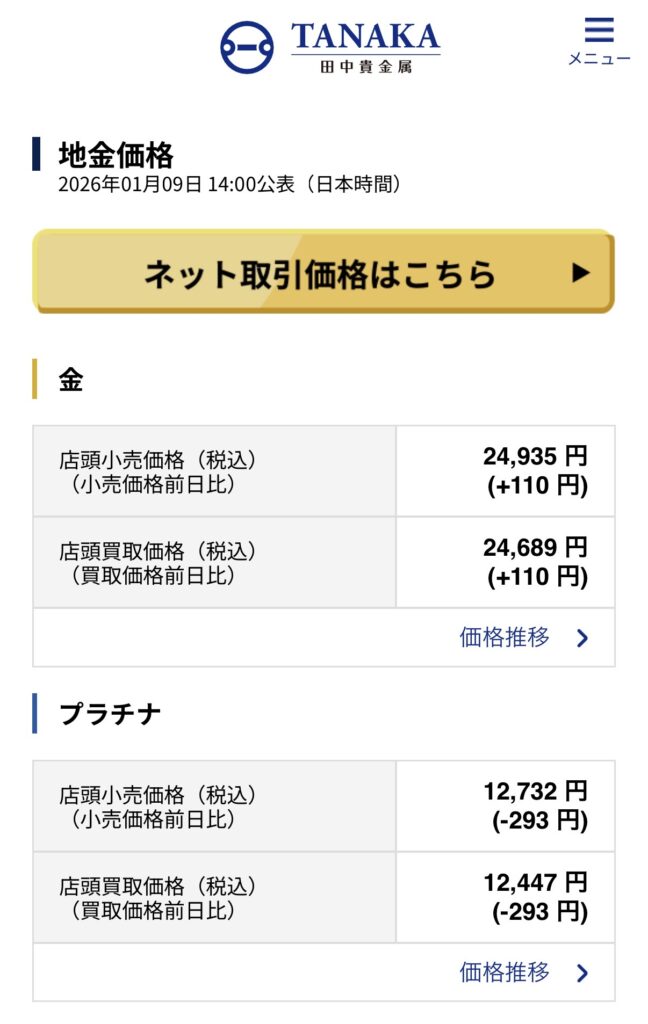Image resolution: width=648 pixels, height=1024 pixels.
Task: Click the TANAKA circular logo emblem
Action: click(246, 47)
